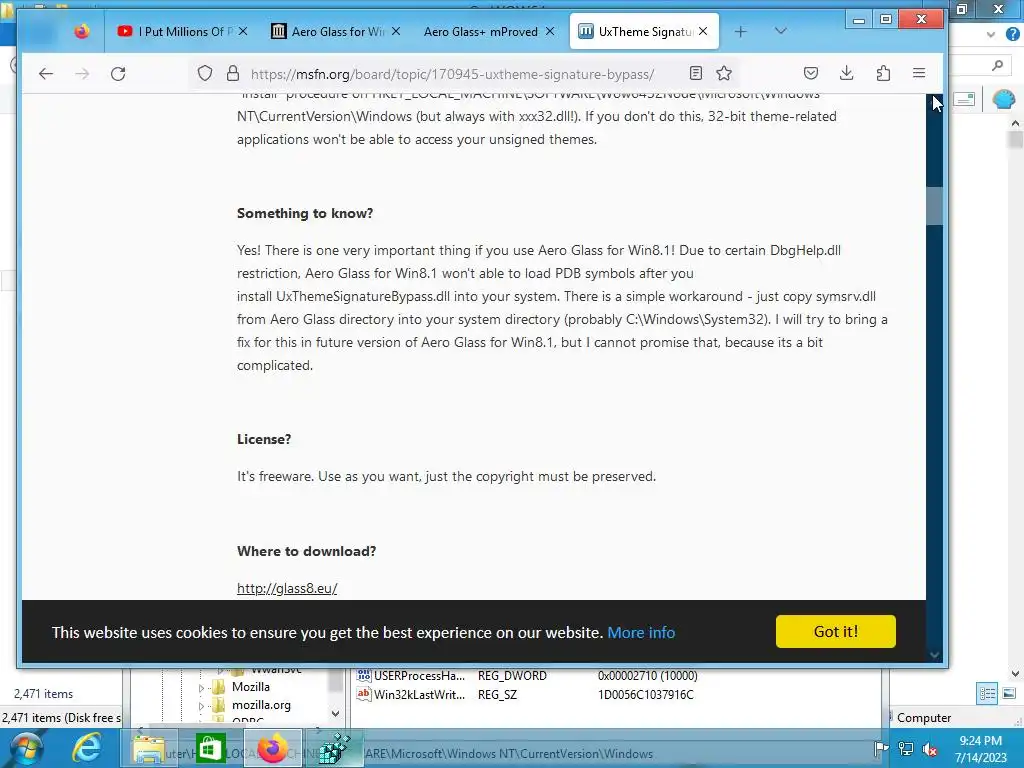This screenshot has width=1024, height=768.
Task: Switch Explorer window to details view icon
Action: click(x=987, y=693)
